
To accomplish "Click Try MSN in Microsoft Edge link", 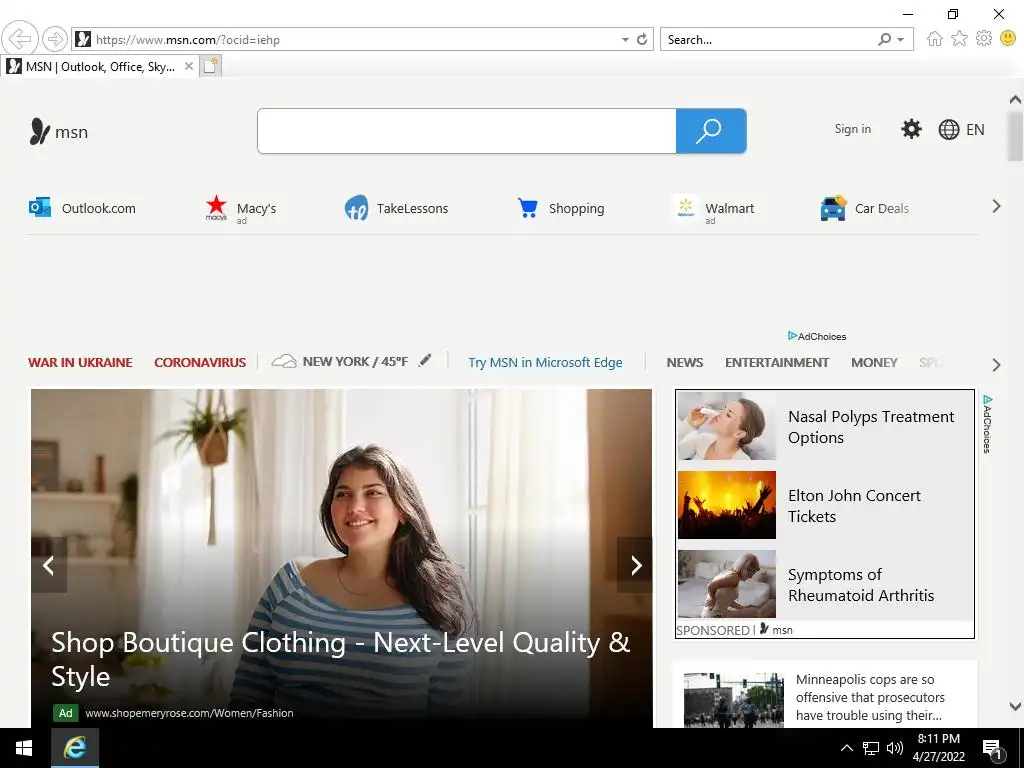I will click(545, 362).
